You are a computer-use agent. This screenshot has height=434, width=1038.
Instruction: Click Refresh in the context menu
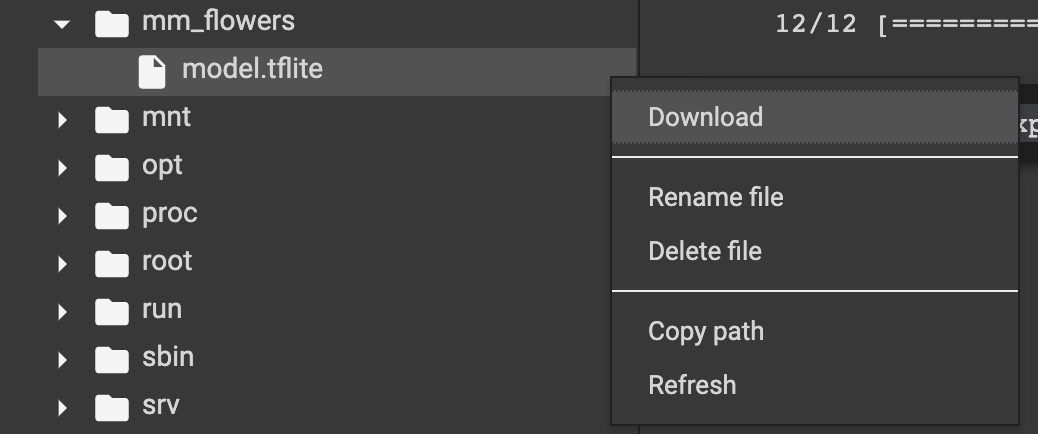click(x=692, y=385)
